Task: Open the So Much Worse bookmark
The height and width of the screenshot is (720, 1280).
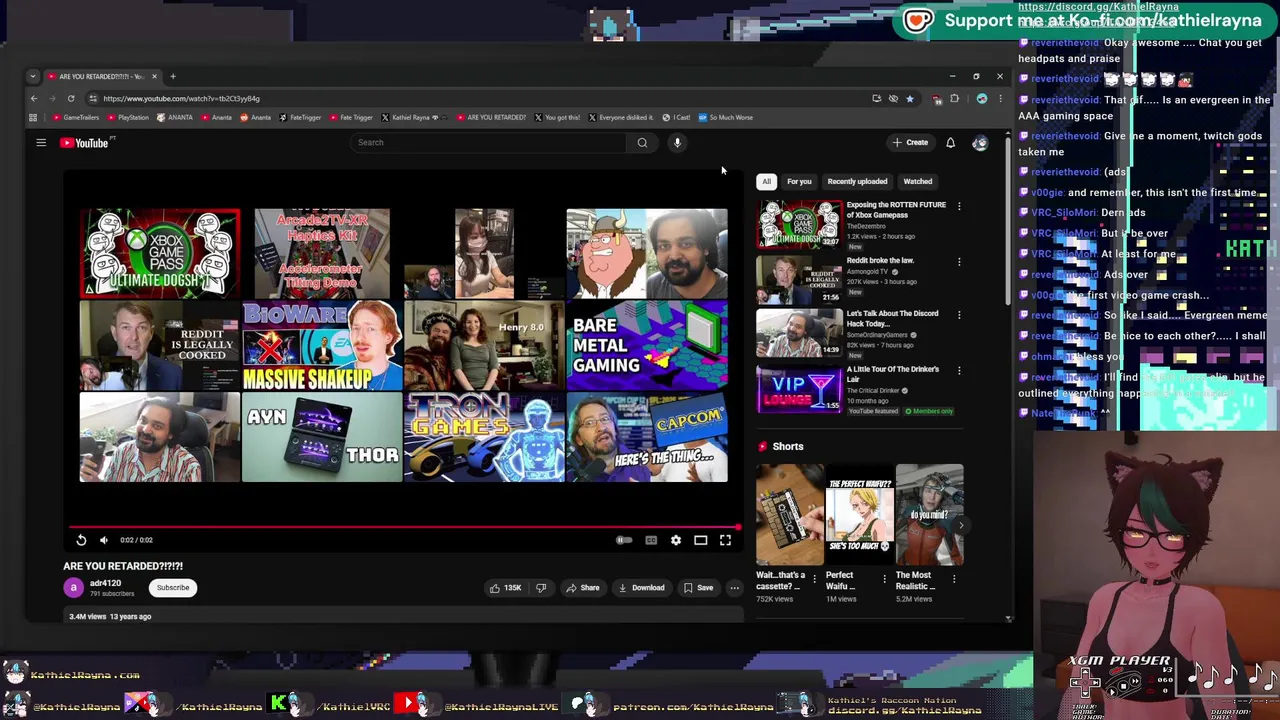Action: point(726,117)
